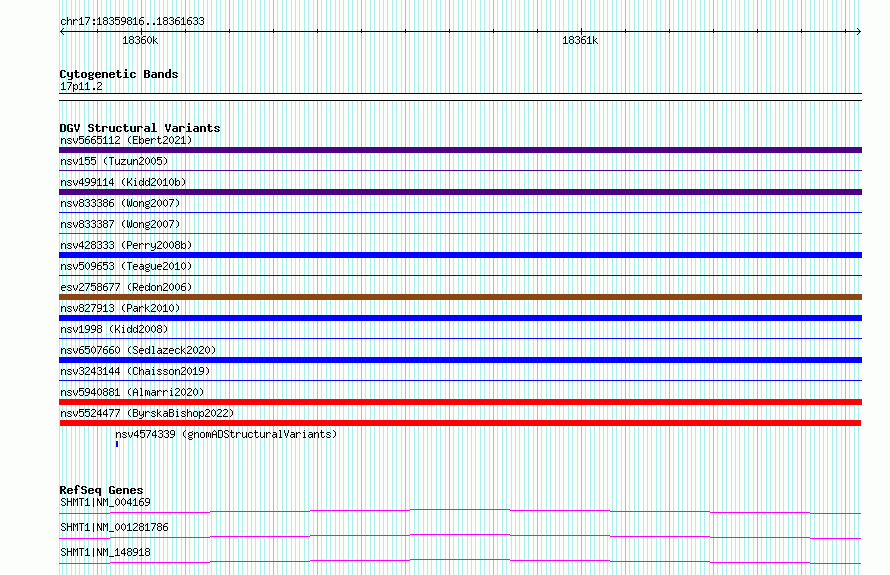Select the SHMT1|NM_148918 transcript label

105,552
